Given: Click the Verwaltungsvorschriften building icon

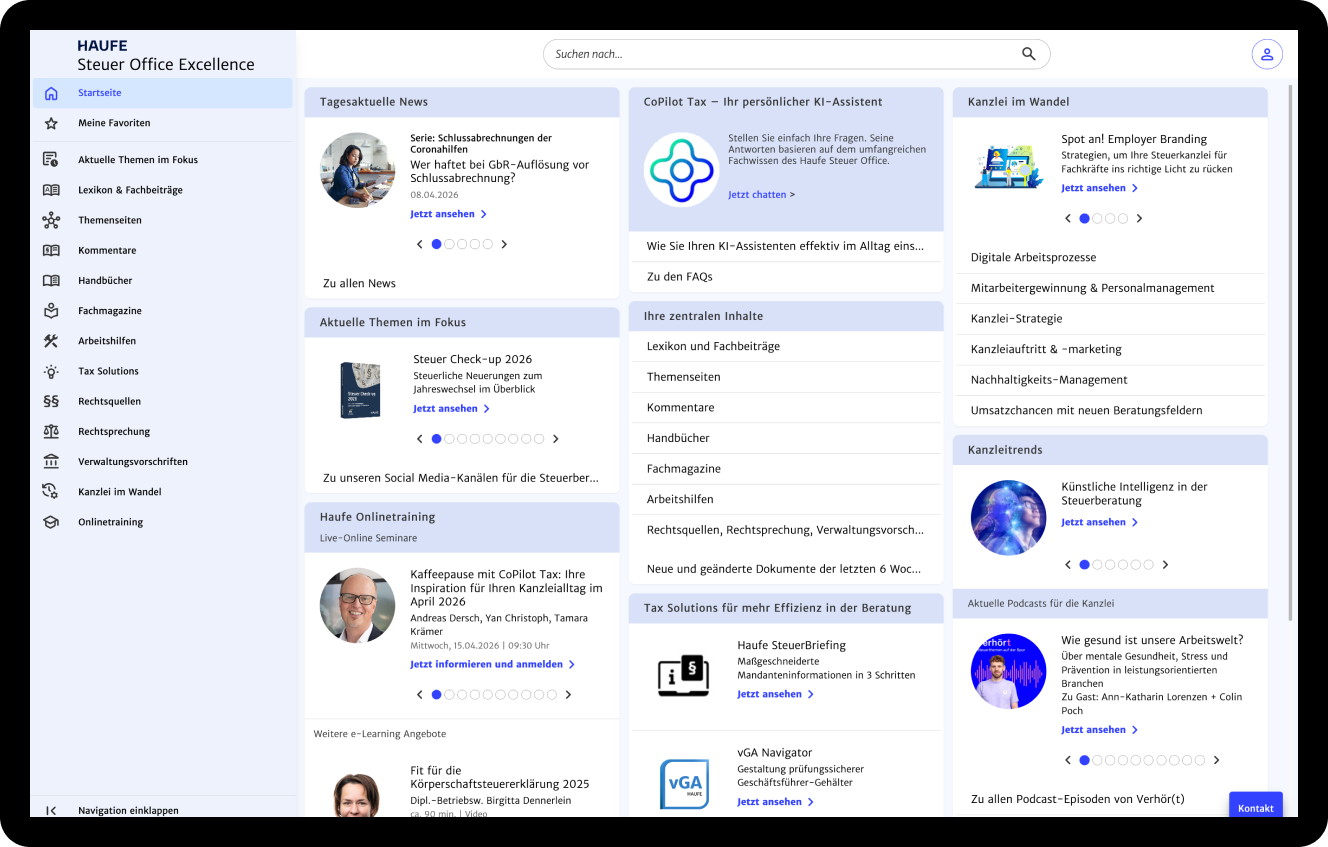Looking at the screenshot, I should pos(51,462).
